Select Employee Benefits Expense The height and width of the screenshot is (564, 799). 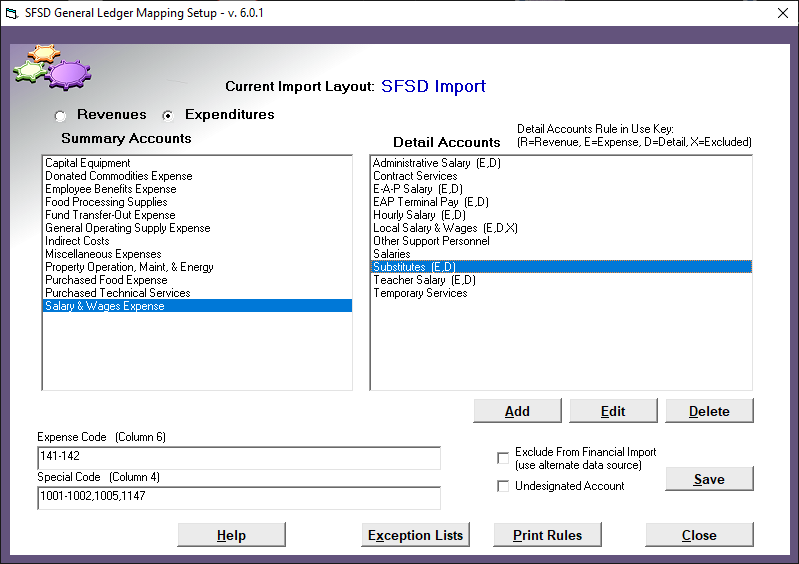point(197,189)
